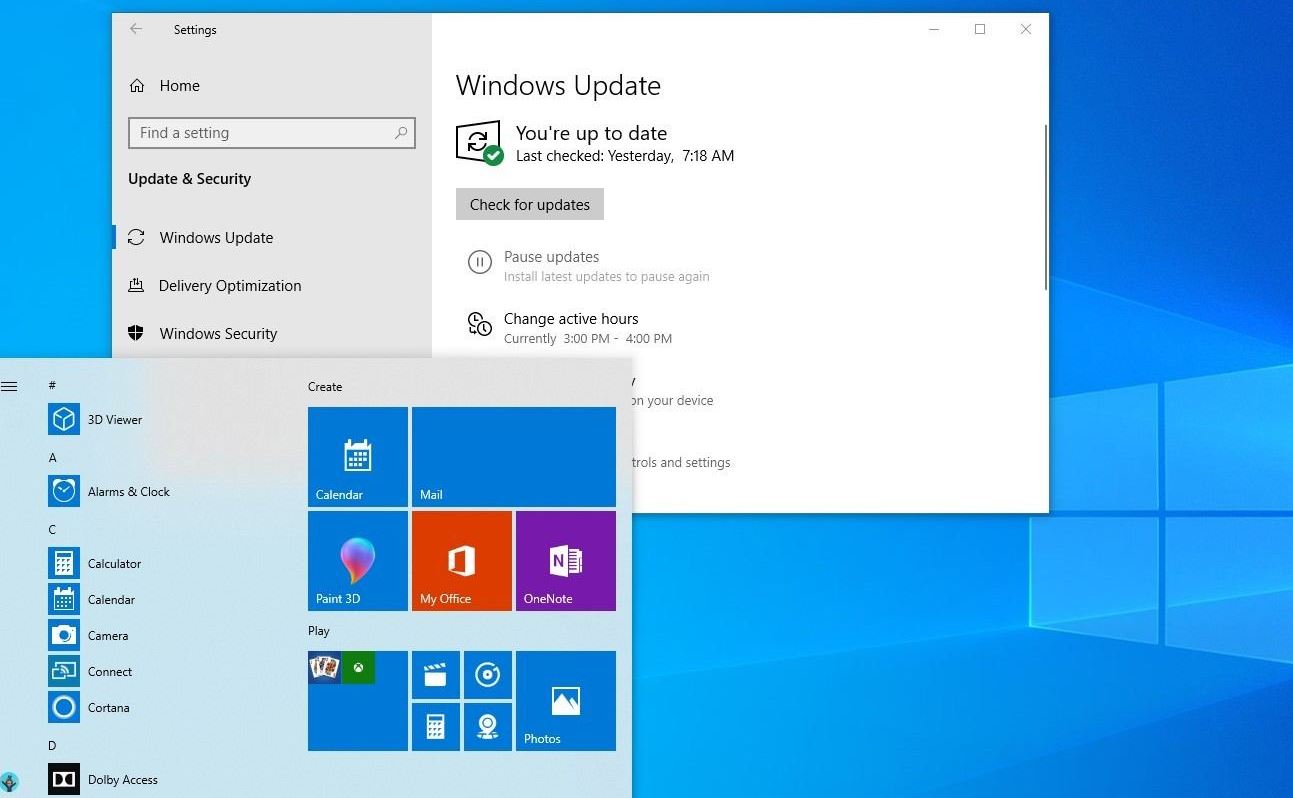Click the search magnifier icon in Settings
Image resolution: width=1293 pixels, height=798 pixels.
tap(400, 132)
